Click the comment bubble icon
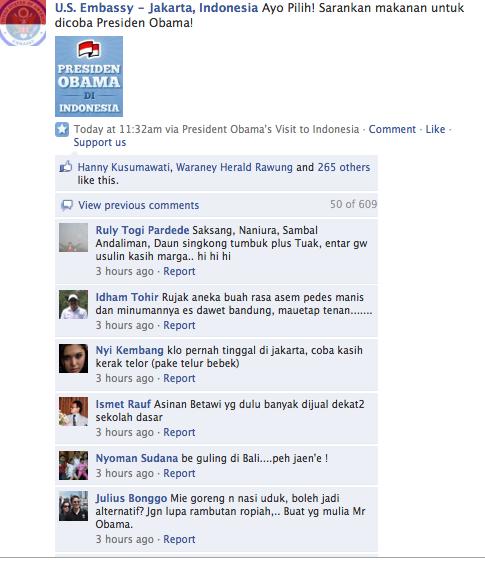This screenshot has width=485, height=562. (67, 205)
